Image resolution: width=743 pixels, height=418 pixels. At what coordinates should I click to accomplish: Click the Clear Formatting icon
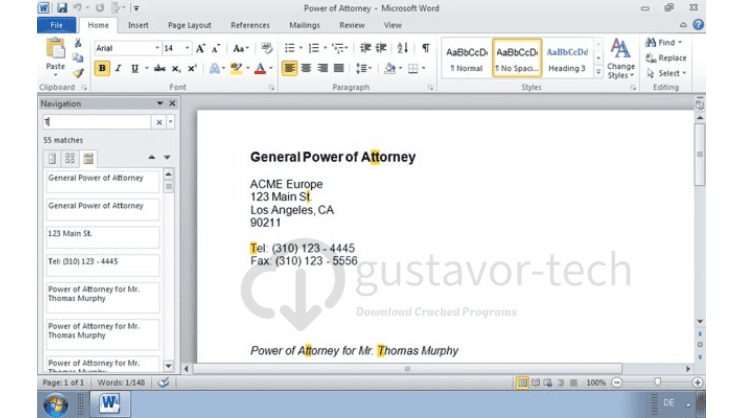click(x=267, y=48)
